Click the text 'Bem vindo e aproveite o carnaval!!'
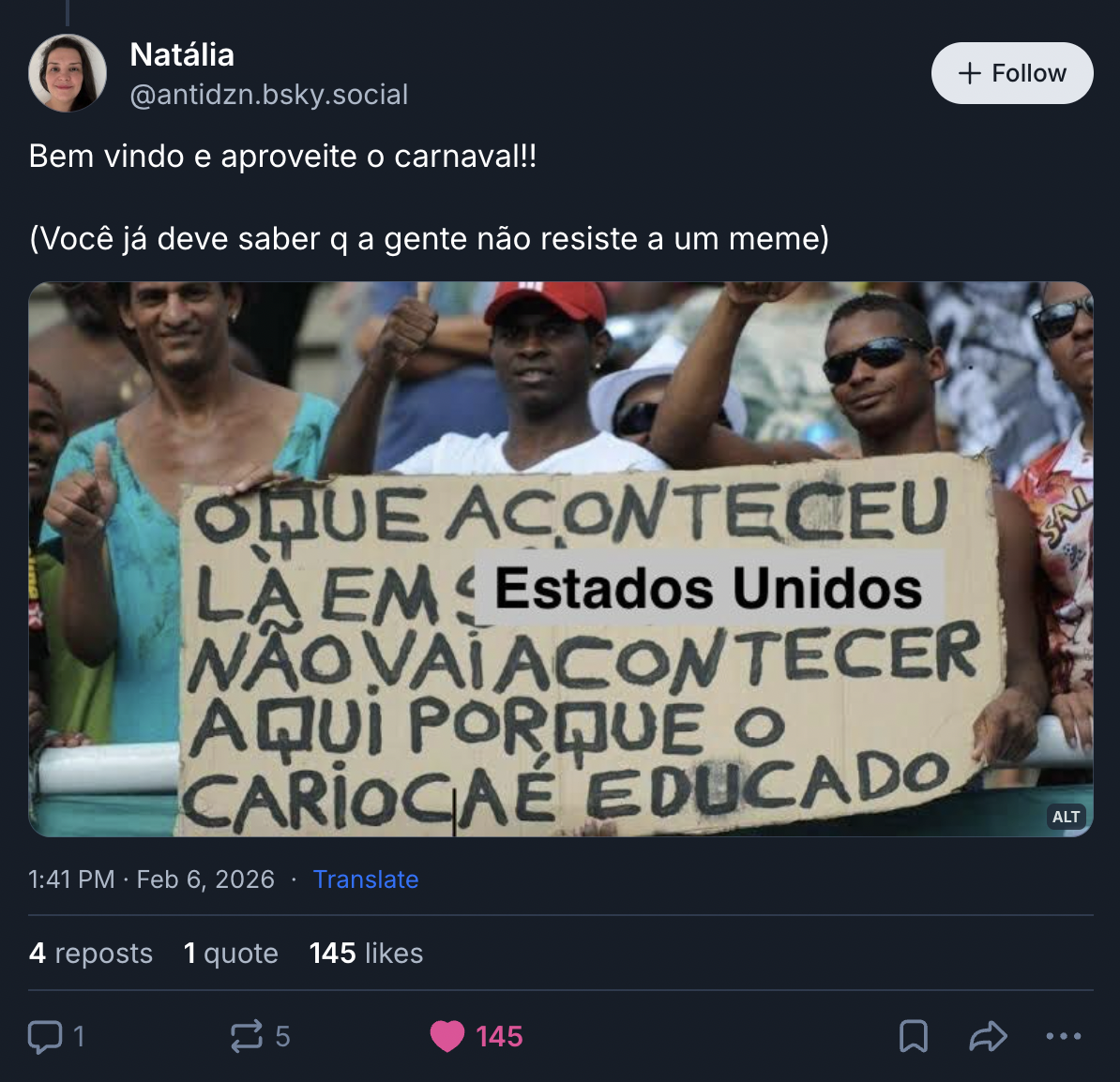The width and height of the screenshot is (1120, 1082). click(x=283, y=156)
